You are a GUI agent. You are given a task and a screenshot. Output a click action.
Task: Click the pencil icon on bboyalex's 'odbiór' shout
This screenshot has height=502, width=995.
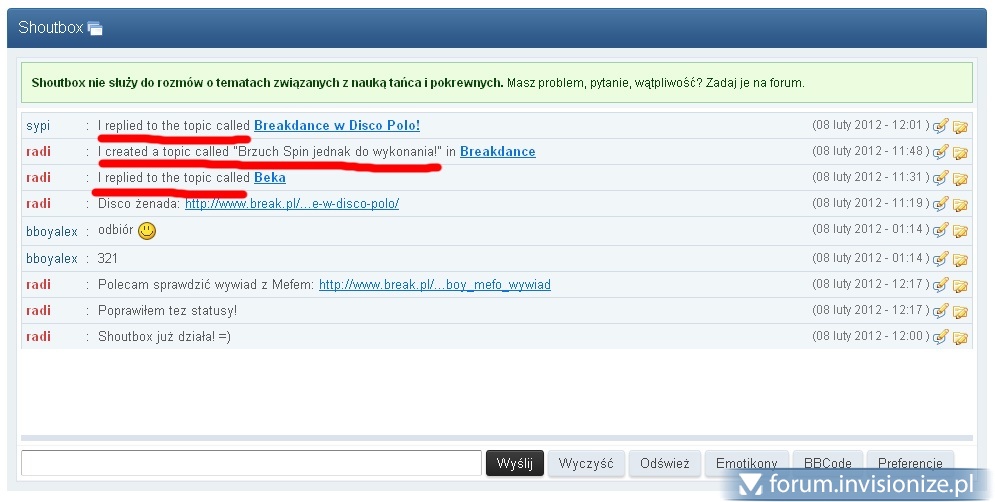pyautogui.click(x=940, y=231)
